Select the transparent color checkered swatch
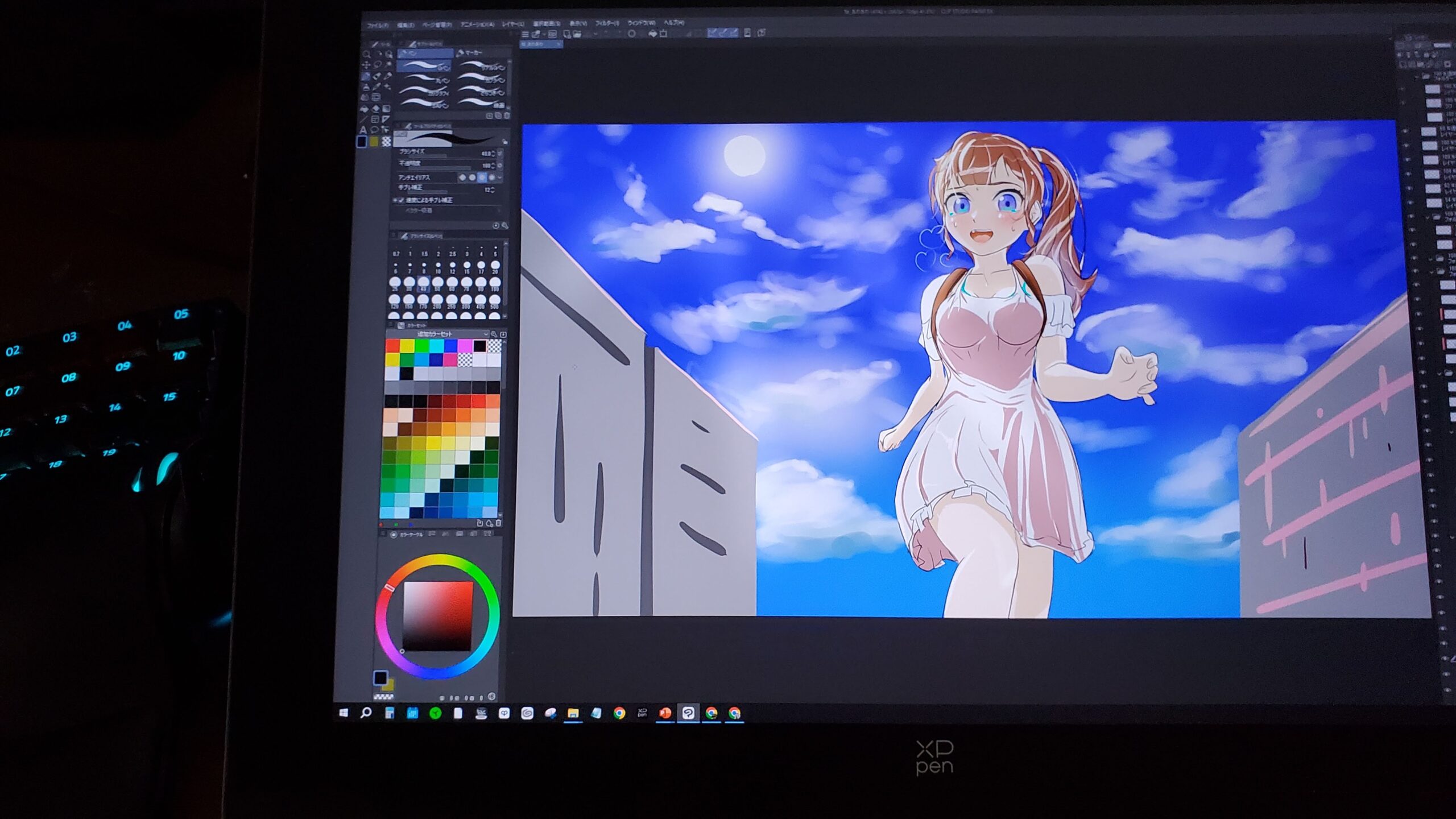Viewport: 1456px width, 819px height. pos(387,142)
